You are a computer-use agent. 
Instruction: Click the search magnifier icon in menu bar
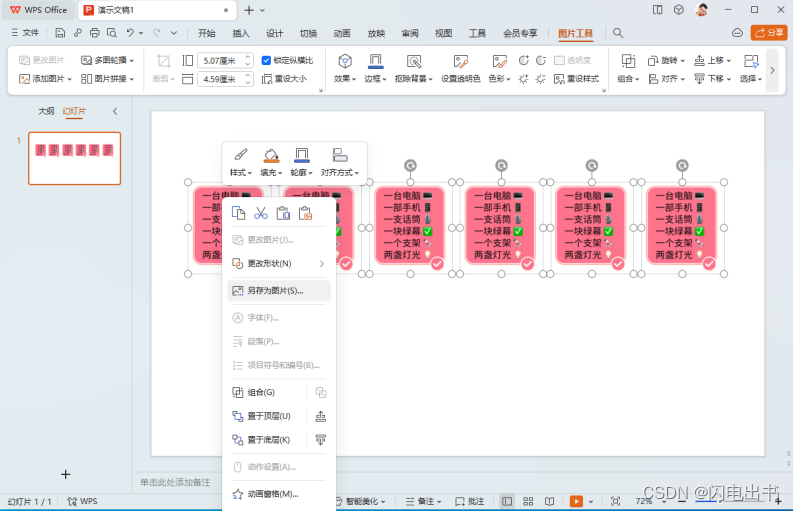tap(618, 33)
